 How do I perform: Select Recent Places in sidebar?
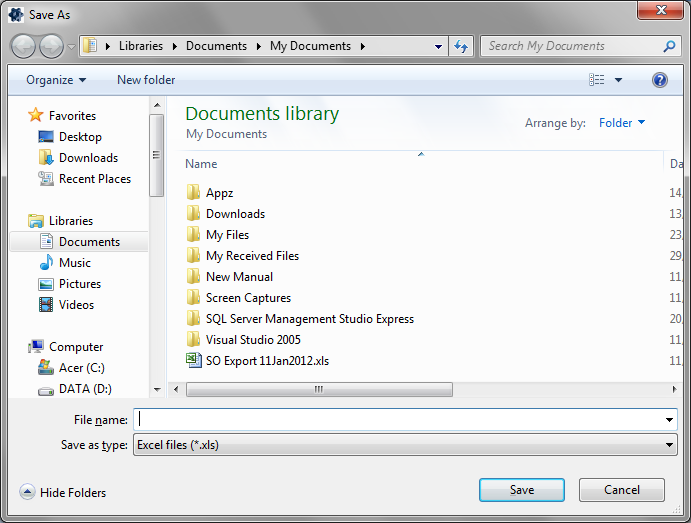click(94, 179)
